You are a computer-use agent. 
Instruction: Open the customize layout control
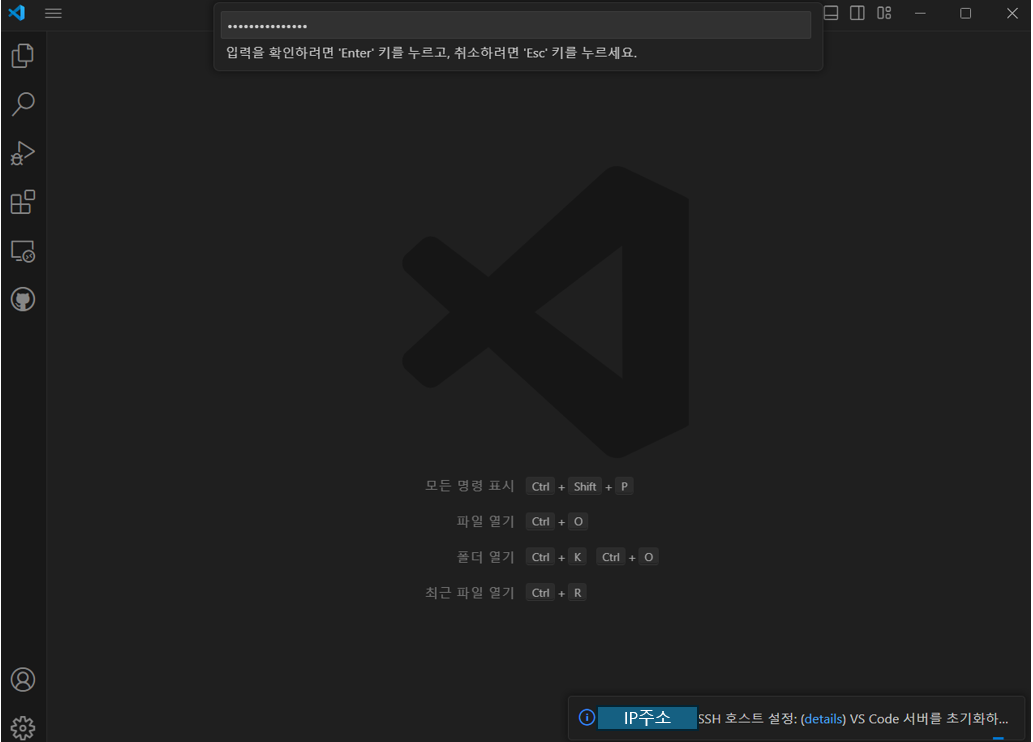point(884,13)
